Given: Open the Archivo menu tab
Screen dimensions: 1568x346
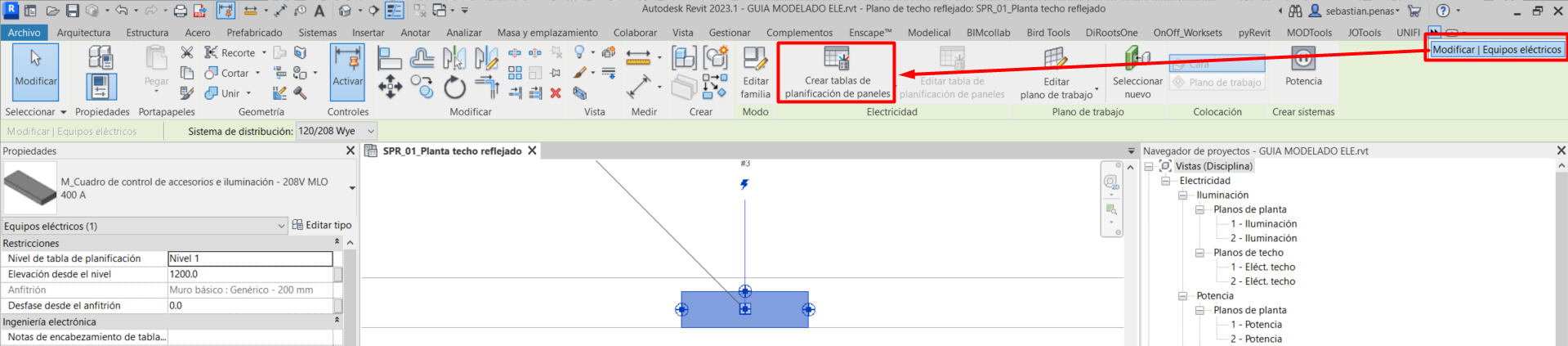Looking at the screenshot, I should click(25, 33).
